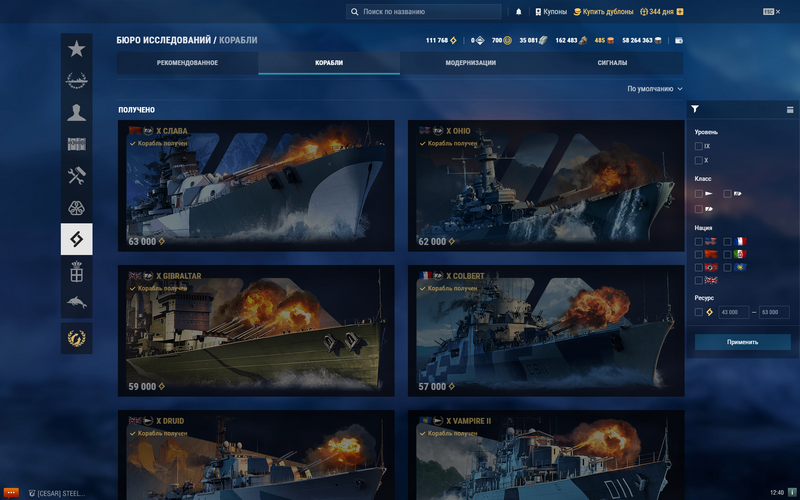Viewport: 800px width, 500px height.
Task: Open the dolphin sidebar section
Action: click(77, 303)
